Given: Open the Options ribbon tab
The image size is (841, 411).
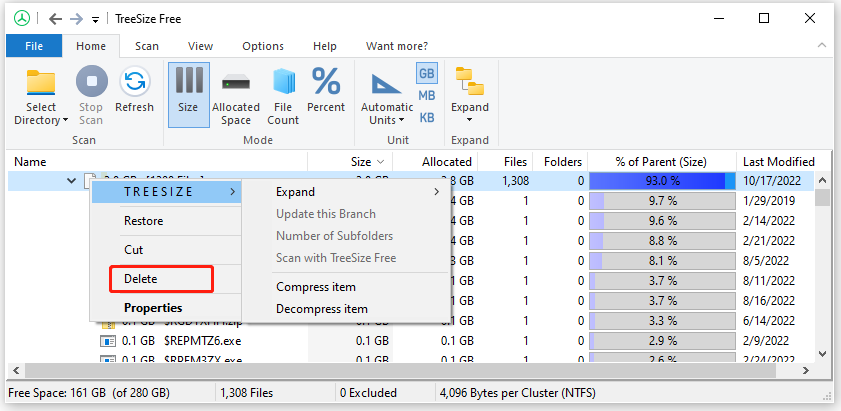Looking at the screenshot, I should pos(263,46).
